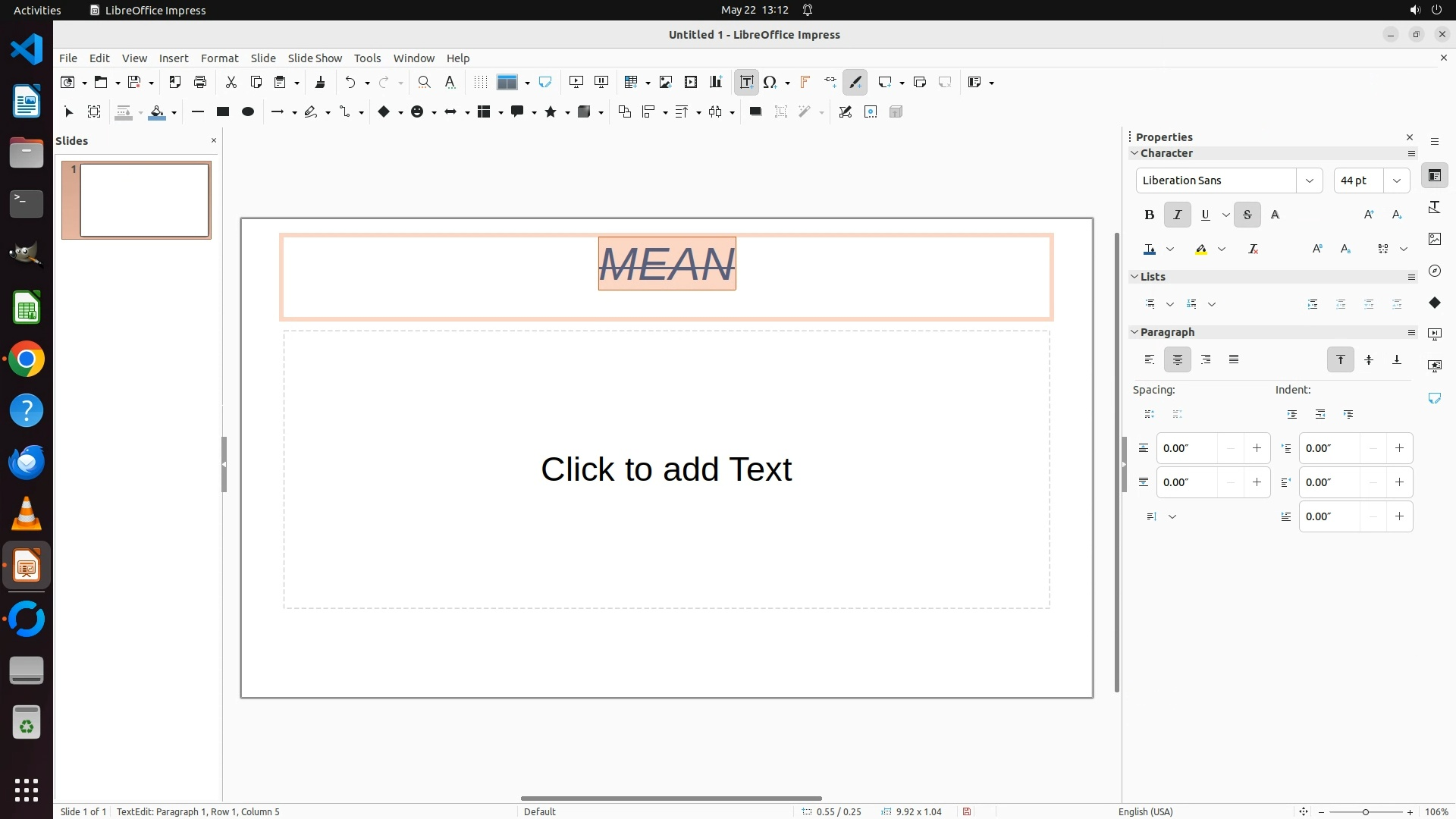Click the Insert Text Box toolbar icon
Viewport: 1456px width, 819px height.
(x=746, y=82)
